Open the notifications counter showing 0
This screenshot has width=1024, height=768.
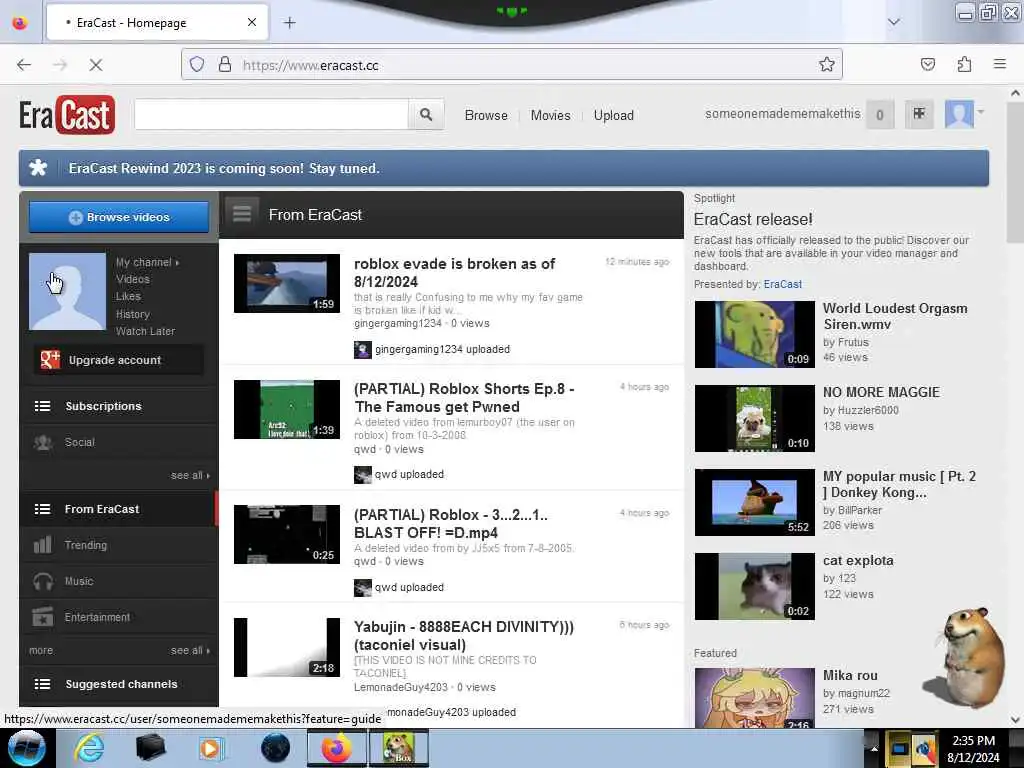click(880, 115)
